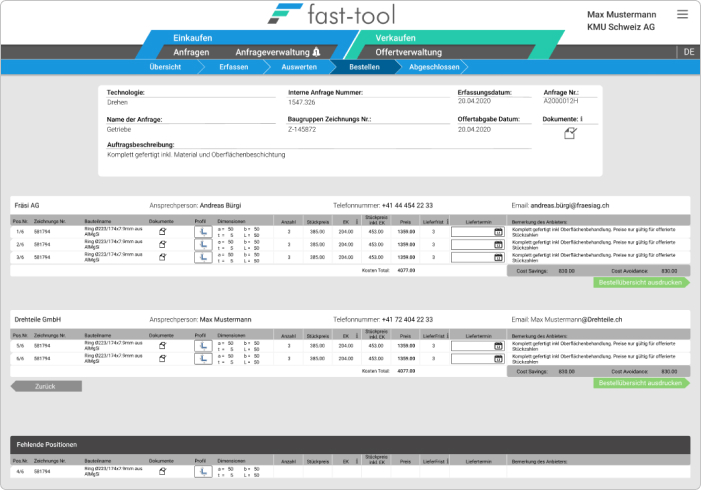This screenshot has height=490, width=701.
Task: Open the document icon in Drehteile GmbH row 5/6
Action: 163,346
